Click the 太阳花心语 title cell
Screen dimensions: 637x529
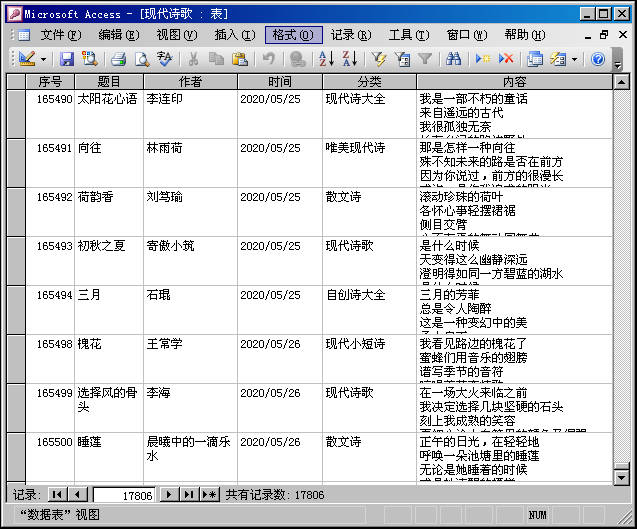tap(109, 114)
